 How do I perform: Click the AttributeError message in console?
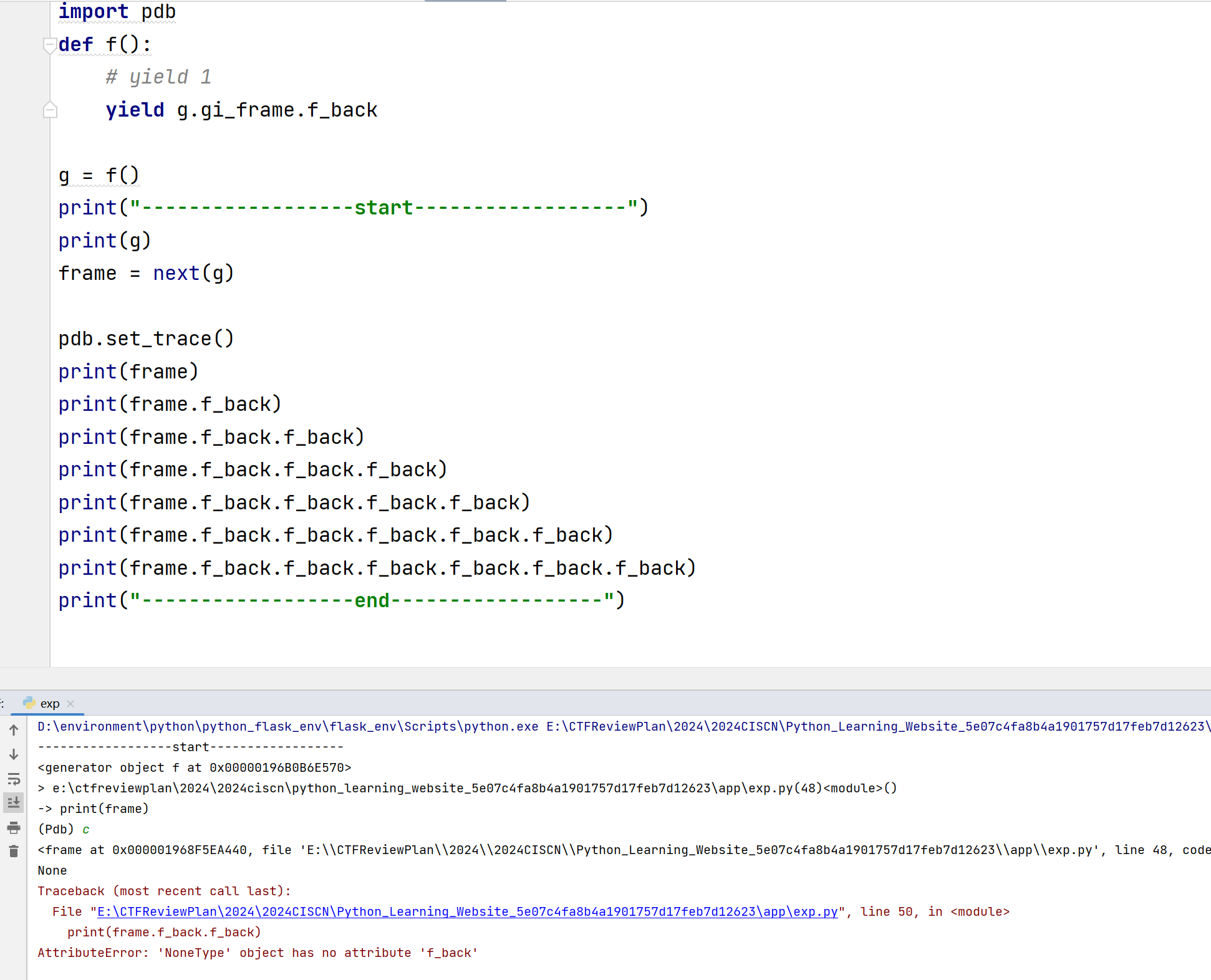(x=258, y=953)
